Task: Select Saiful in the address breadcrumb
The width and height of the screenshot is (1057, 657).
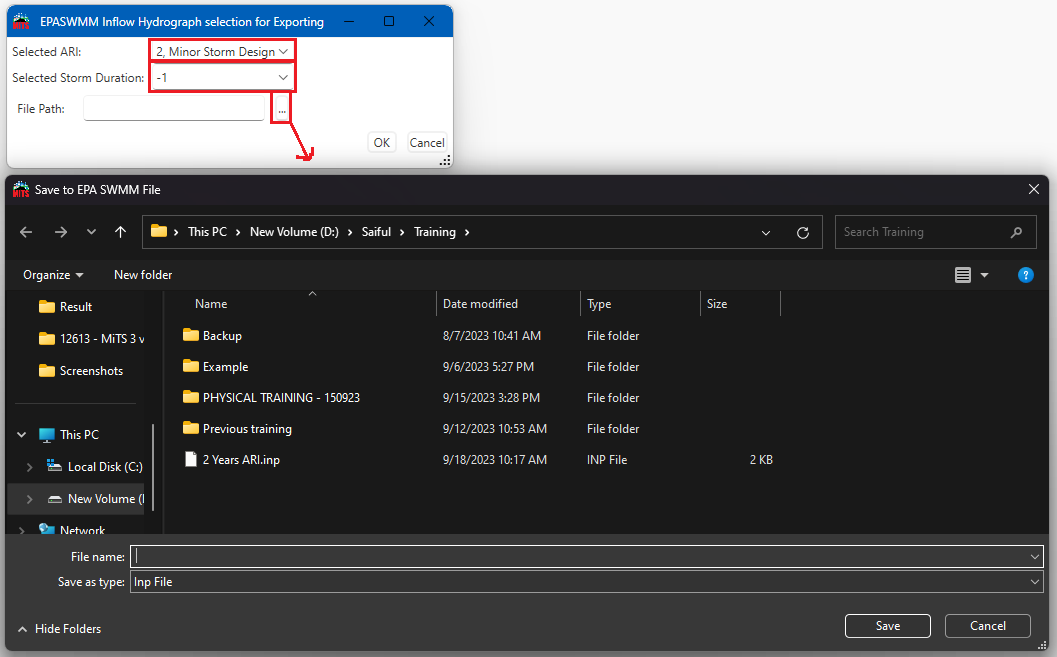Action: click(x=376, y=232)
